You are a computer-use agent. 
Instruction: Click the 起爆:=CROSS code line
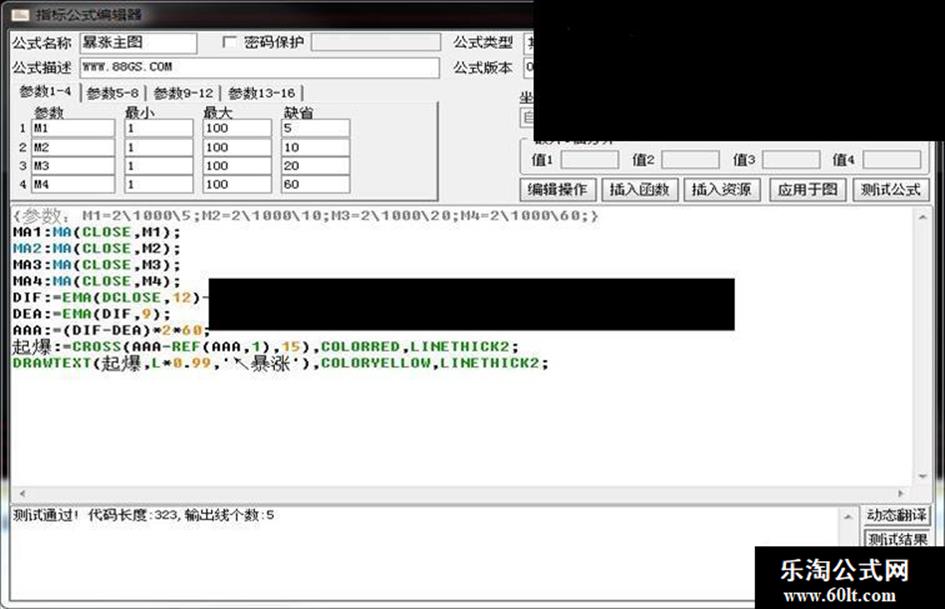(265, 347)
